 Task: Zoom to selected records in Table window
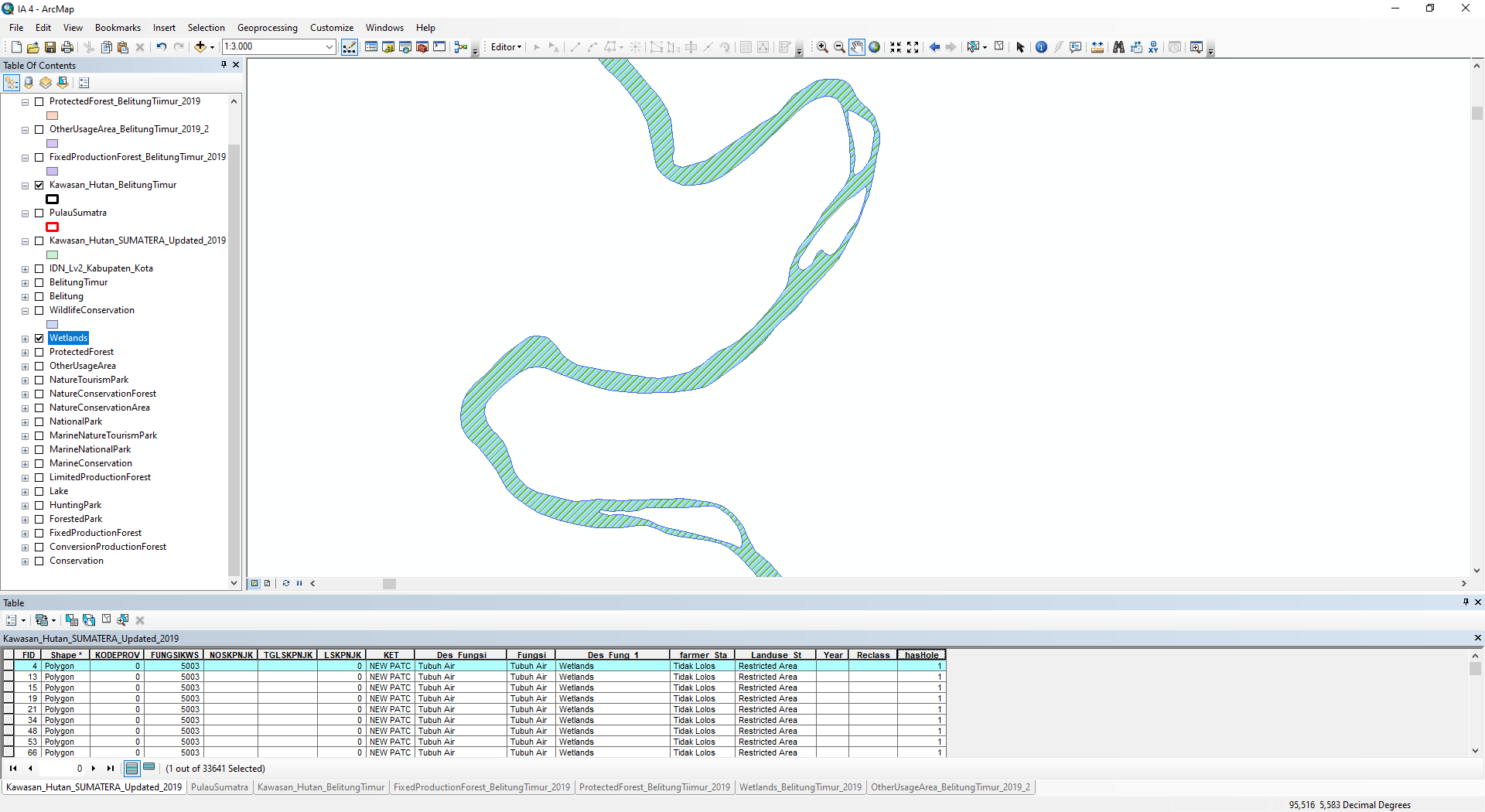point(123,620)
